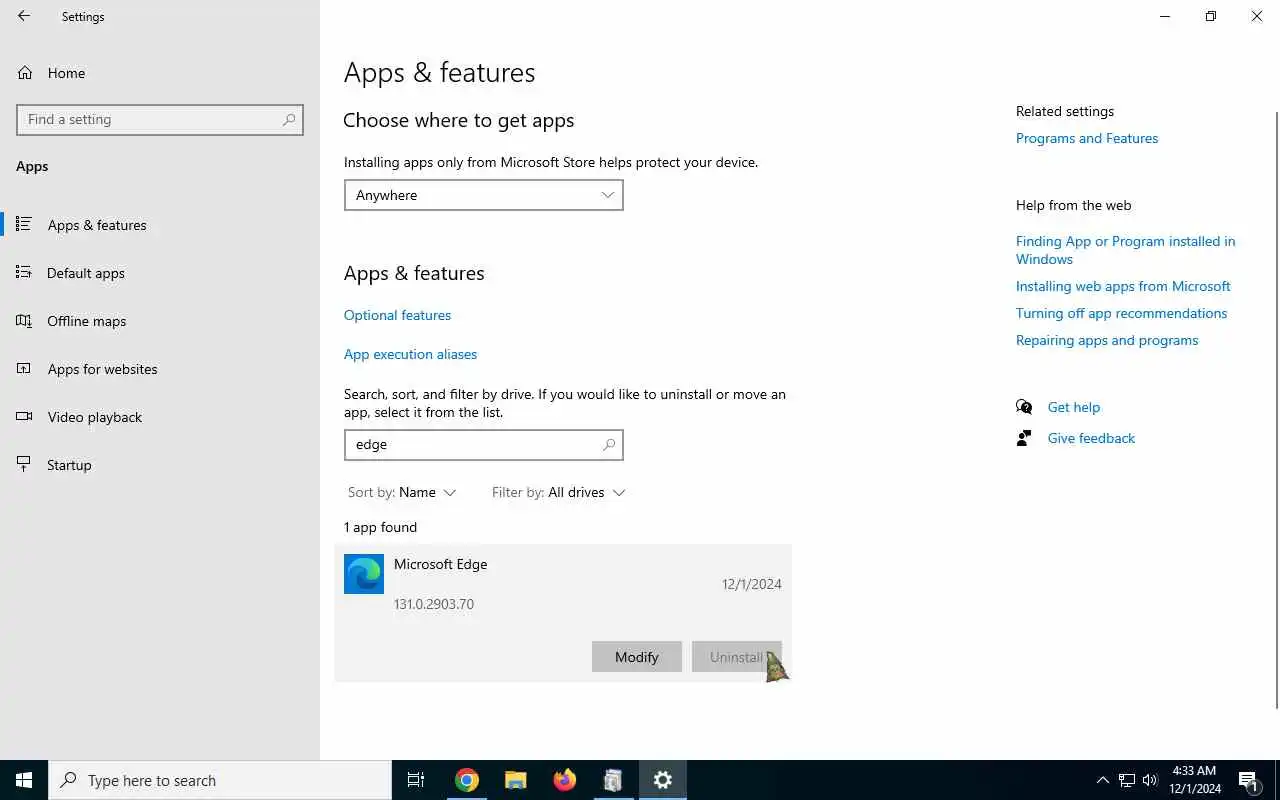The image size is (1280, 800).
Task: Go back using the Settings back arrow
Action: pos(24,16)
